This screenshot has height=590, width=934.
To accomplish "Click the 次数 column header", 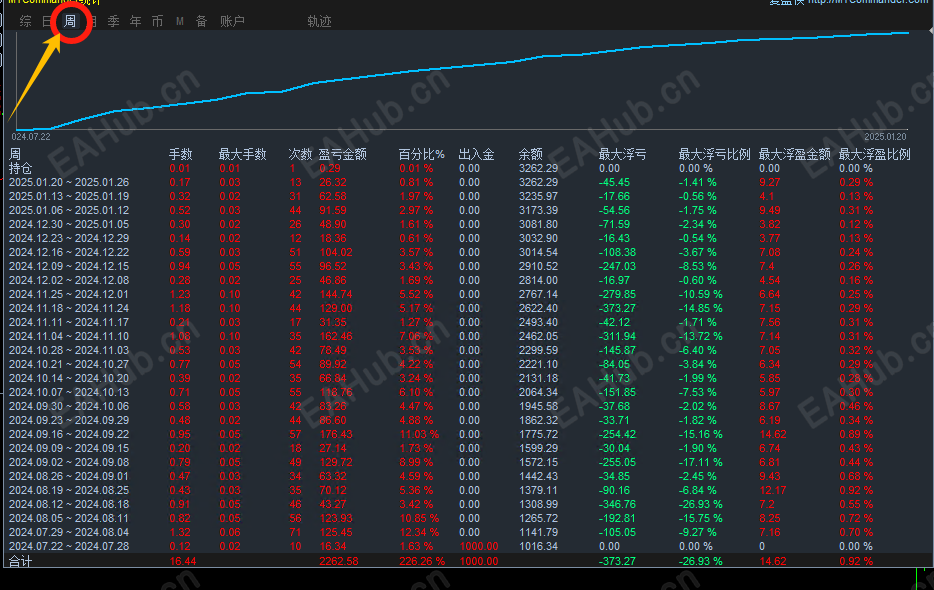I will [x=300, y=154].
